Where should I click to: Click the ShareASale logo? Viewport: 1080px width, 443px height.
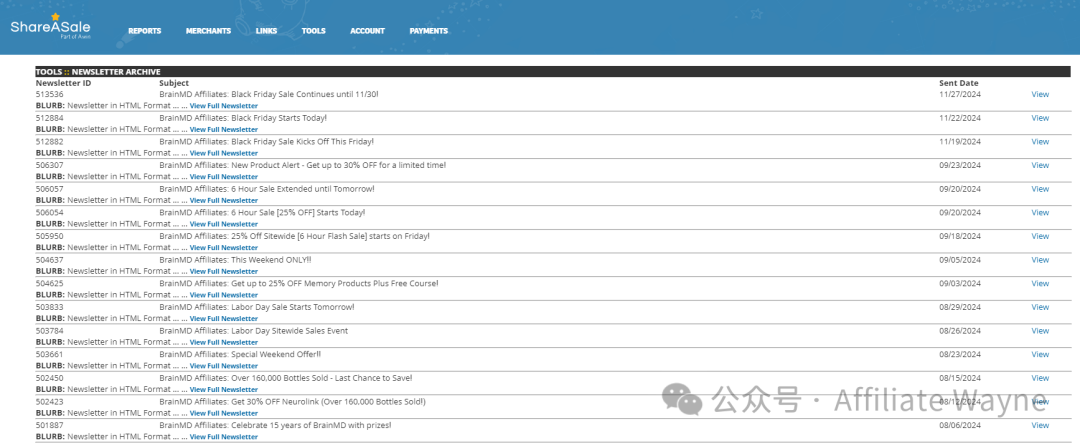point(50,26)
